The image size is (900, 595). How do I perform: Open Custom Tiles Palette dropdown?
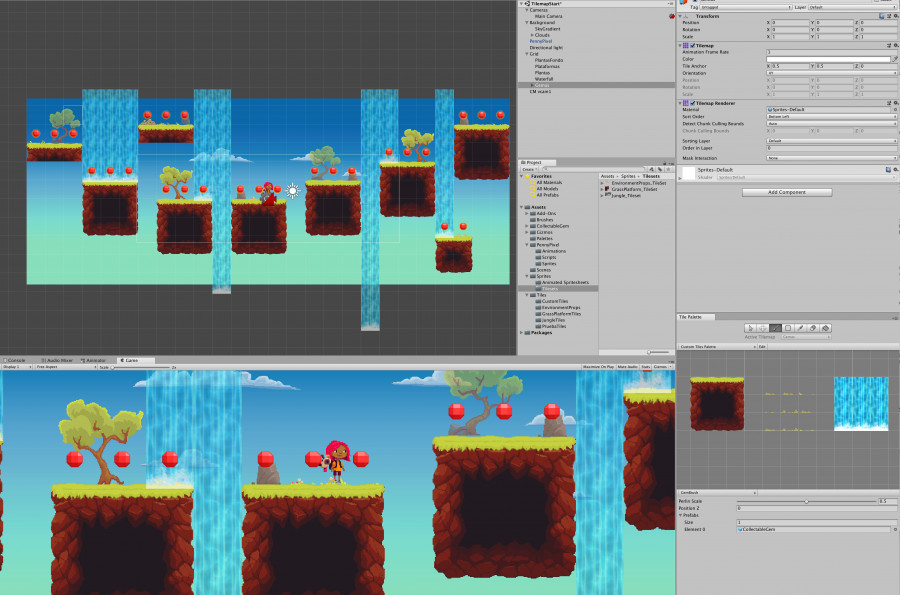717,347
